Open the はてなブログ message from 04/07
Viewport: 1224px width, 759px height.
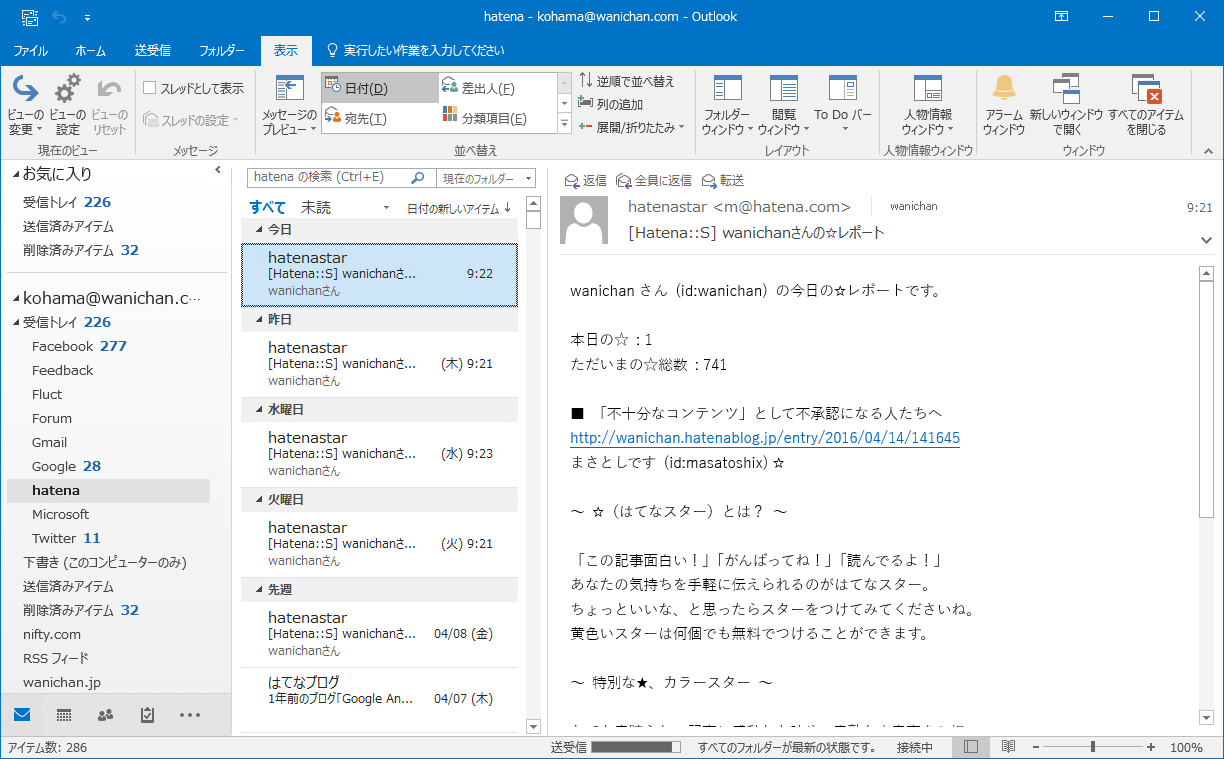pyautogui.click(x=380, y=691)
